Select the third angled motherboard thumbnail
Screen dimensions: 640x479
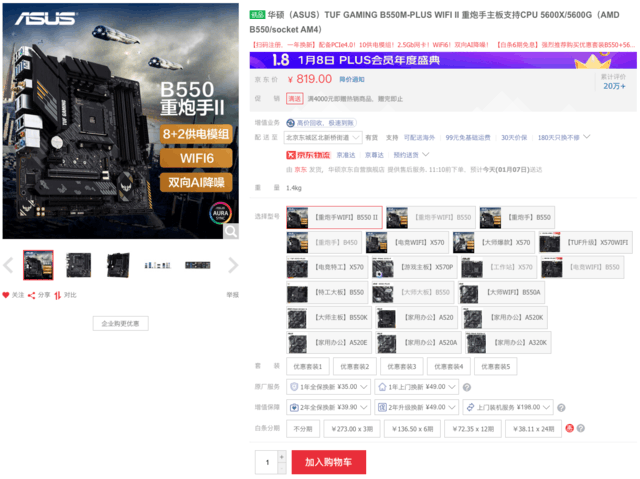click(x=118, y=265)
